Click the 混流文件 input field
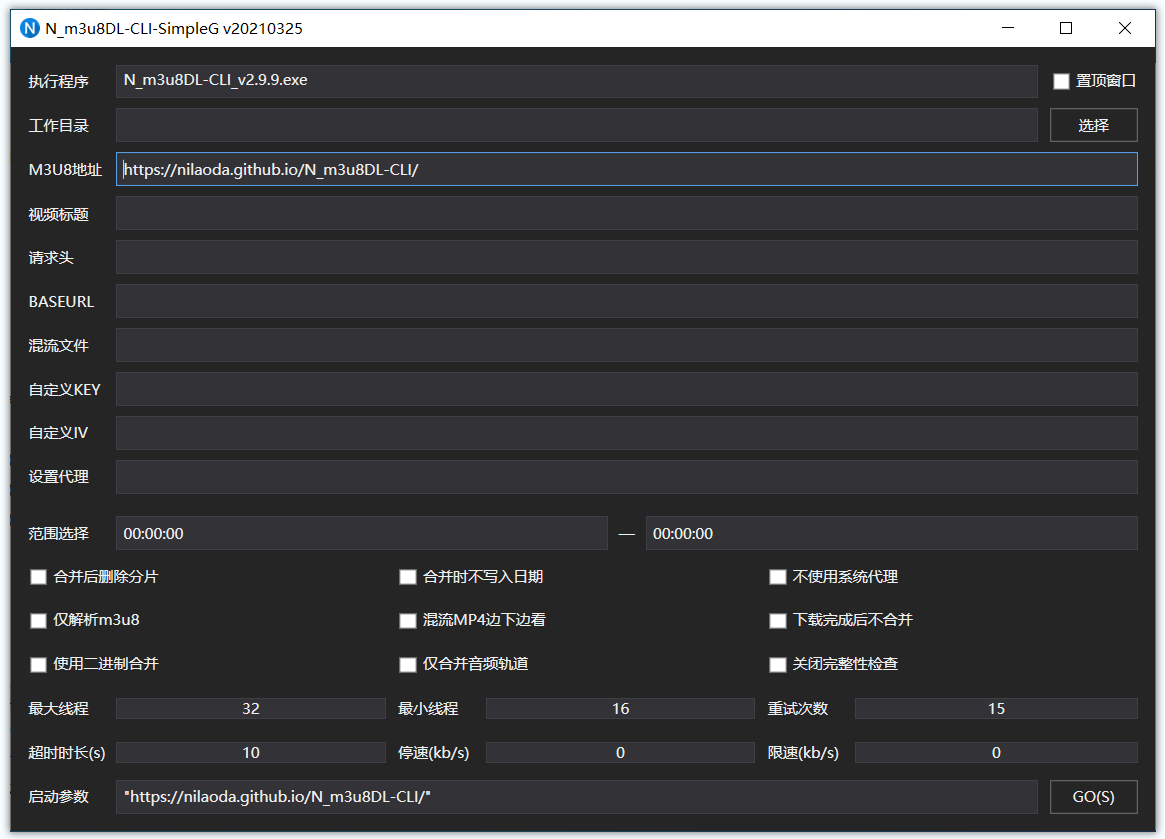 coord(626,345)
